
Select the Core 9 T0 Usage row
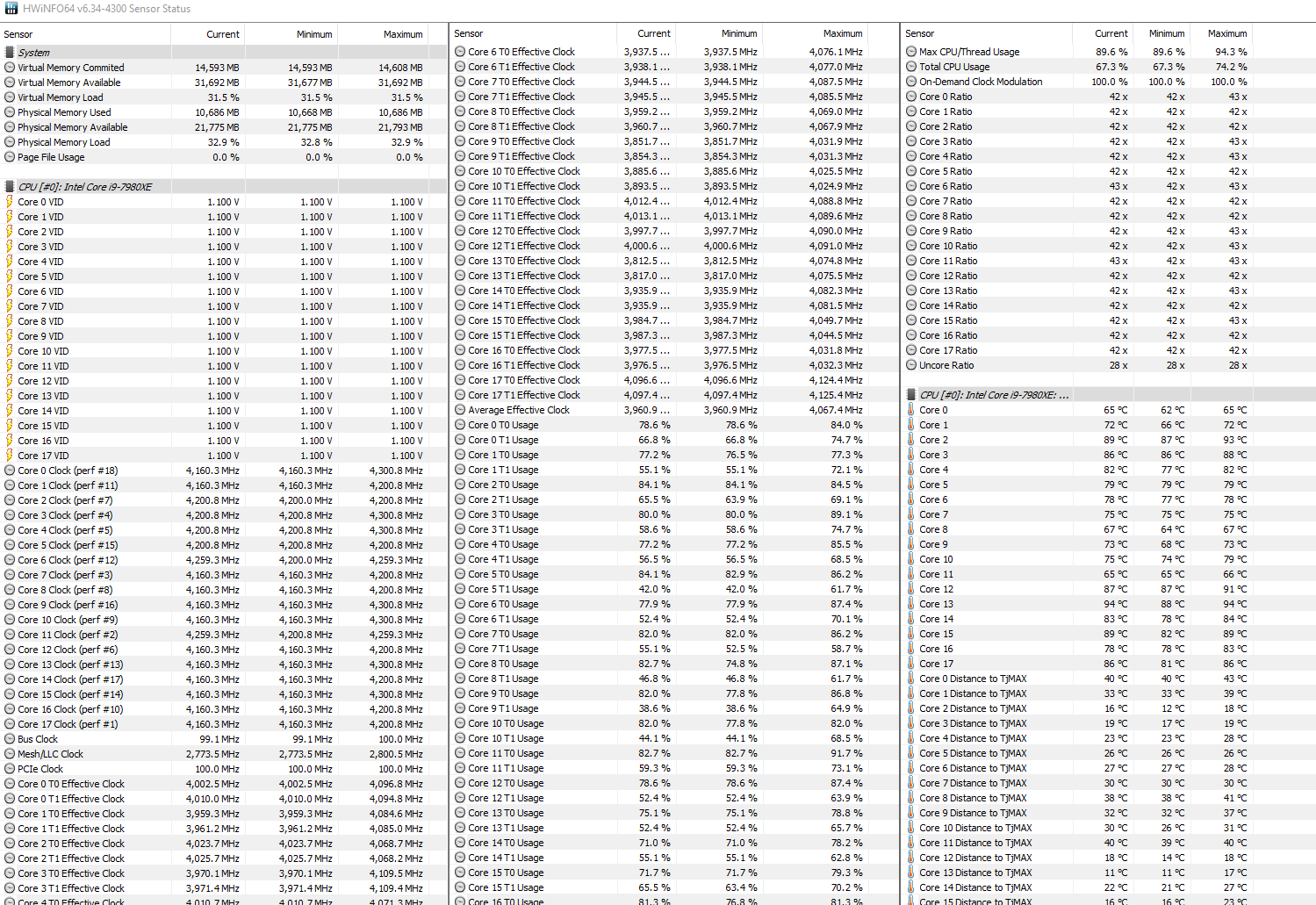pyautogui.click(x=674, y=693)
